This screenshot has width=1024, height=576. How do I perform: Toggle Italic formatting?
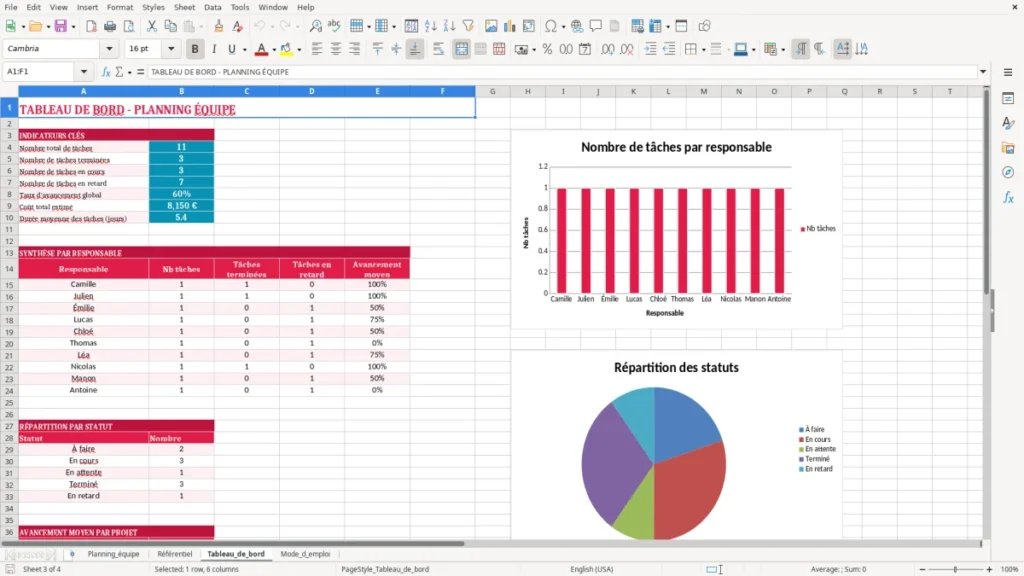tap(214, 49)
